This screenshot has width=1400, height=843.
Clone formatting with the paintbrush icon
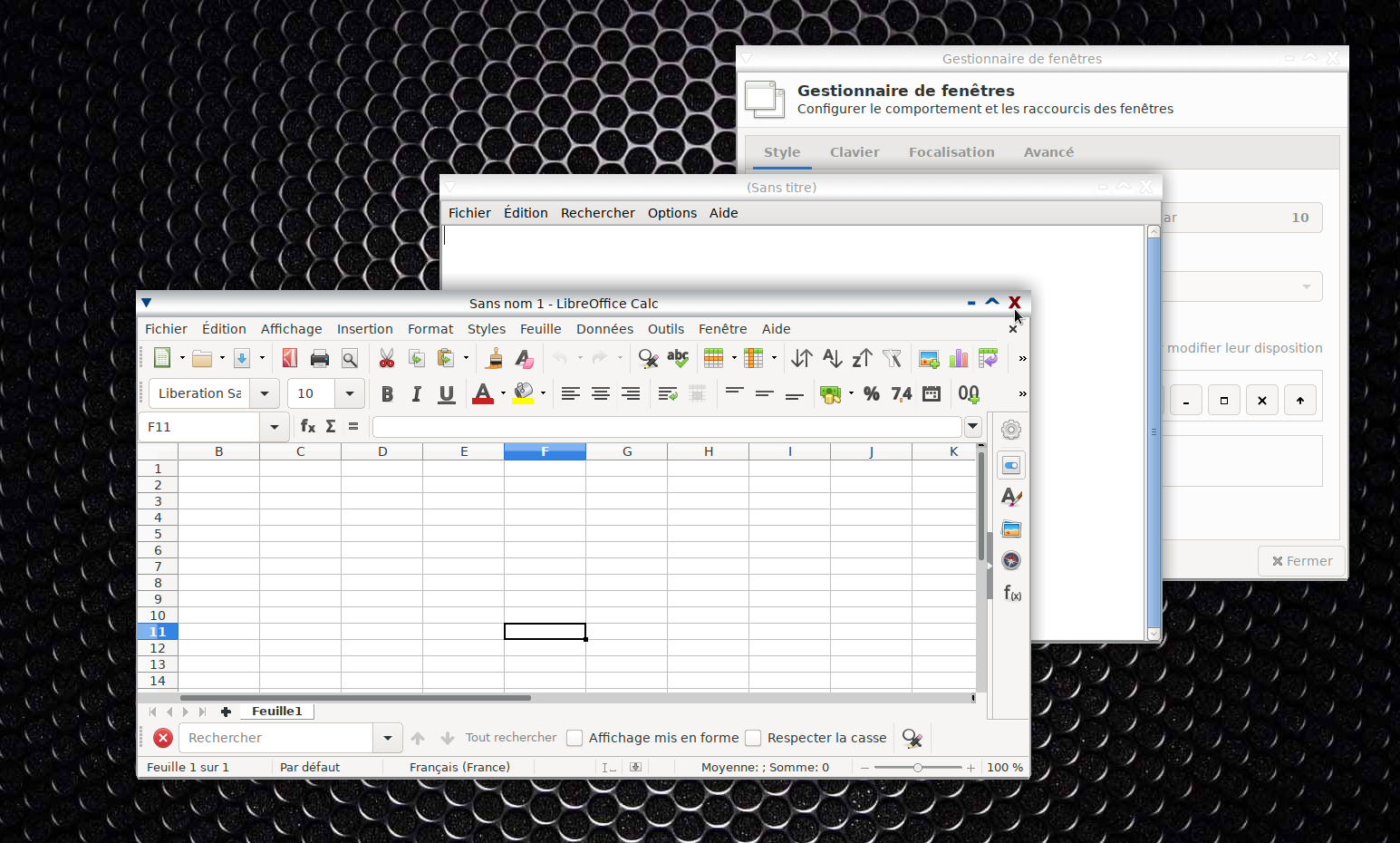pos(495,358)
